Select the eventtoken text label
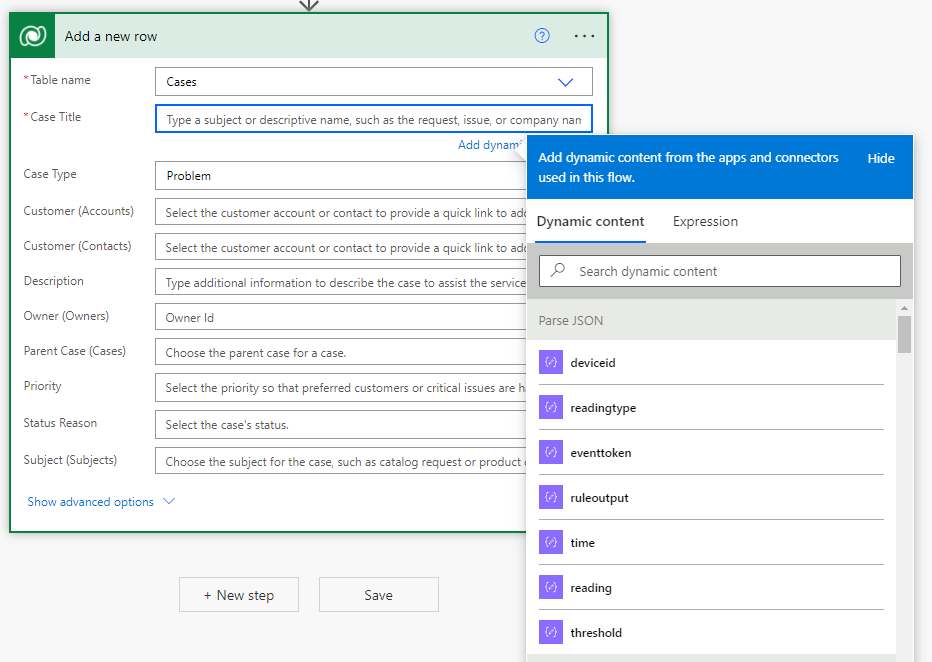The height and width of the screenshot is (662, 932). coord(600,453)
